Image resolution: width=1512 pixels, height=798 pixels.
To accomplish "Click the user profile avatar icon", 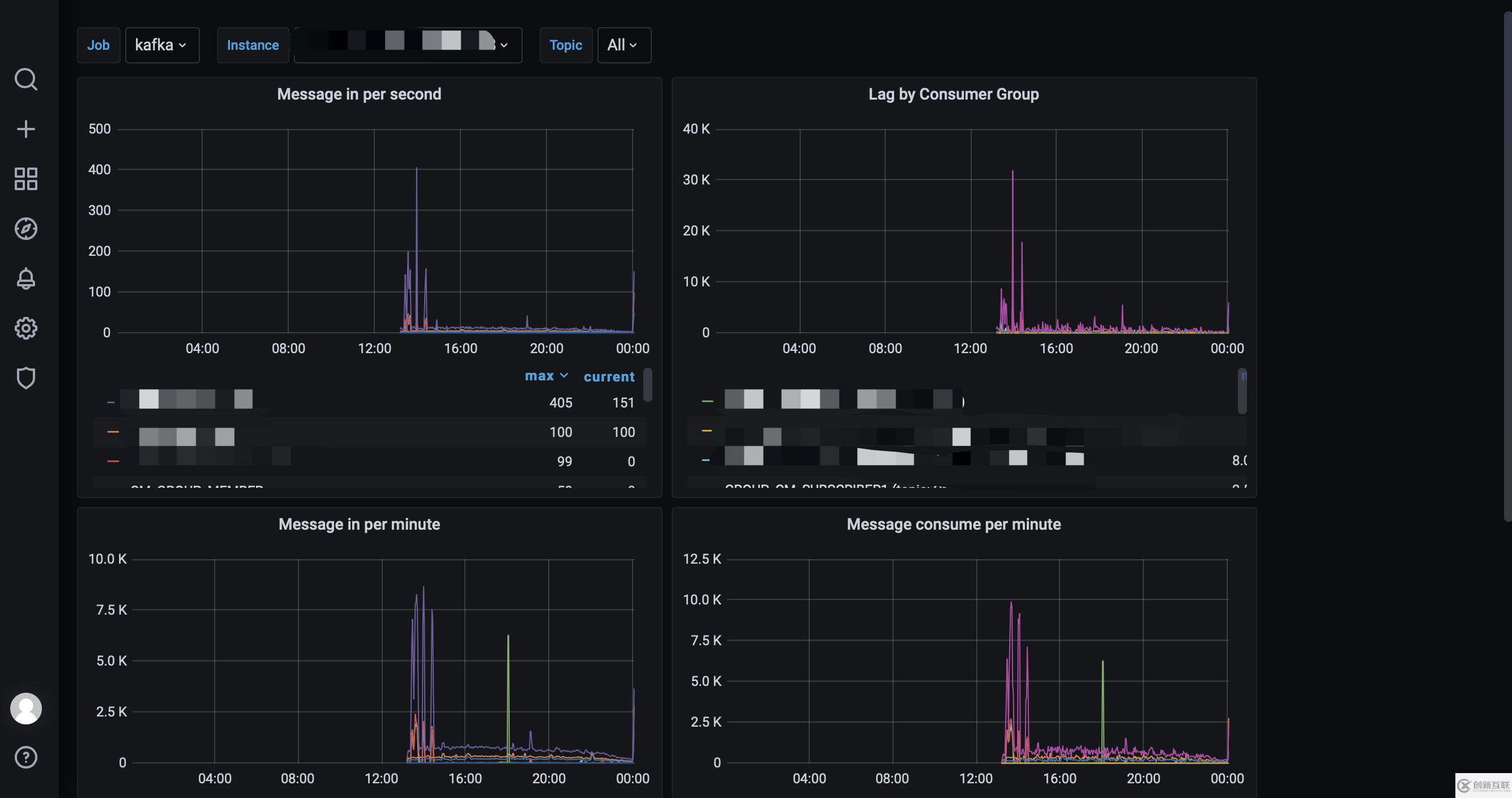I will pyautogui.click(x=26, y=708).
